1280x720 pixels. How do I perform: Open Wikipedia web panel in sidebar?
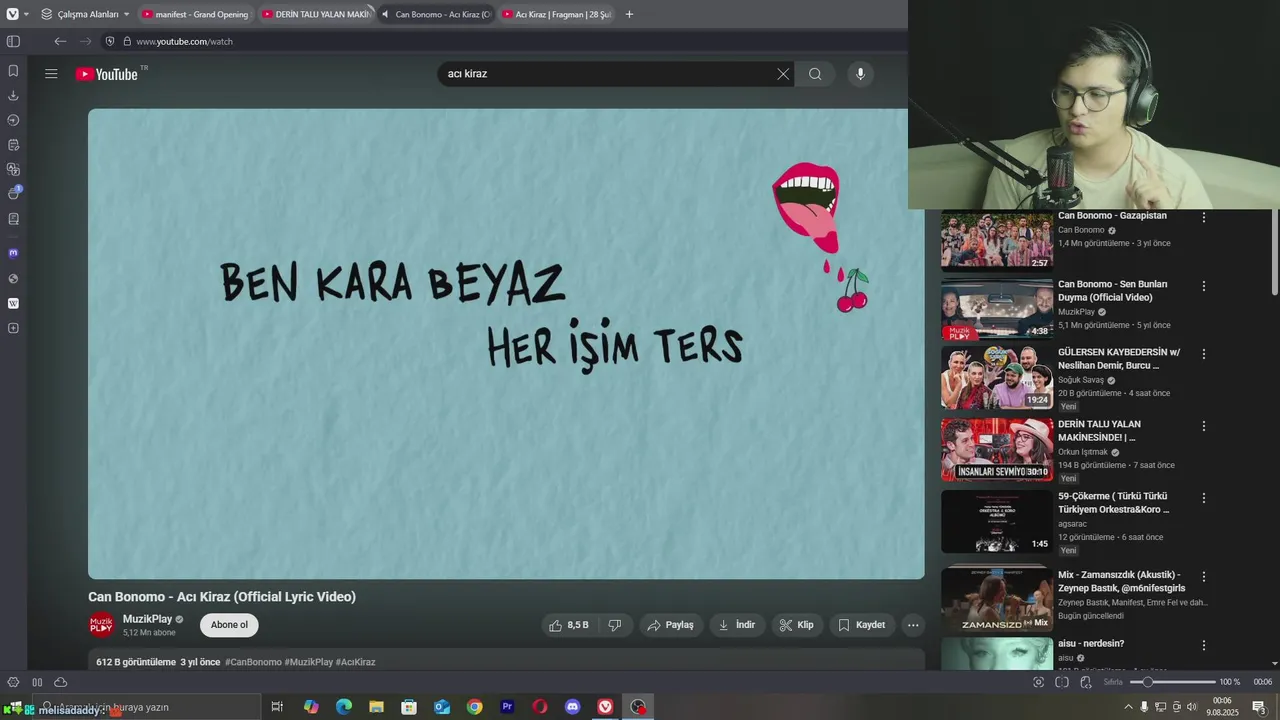point(13,303)
